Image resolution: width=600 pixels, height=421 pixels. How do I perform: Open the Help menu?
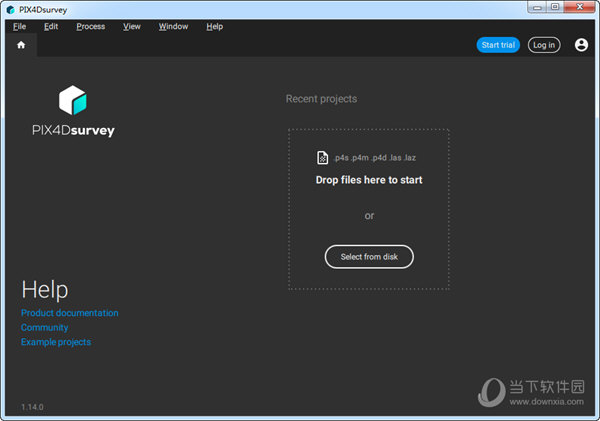click(215, 26)
